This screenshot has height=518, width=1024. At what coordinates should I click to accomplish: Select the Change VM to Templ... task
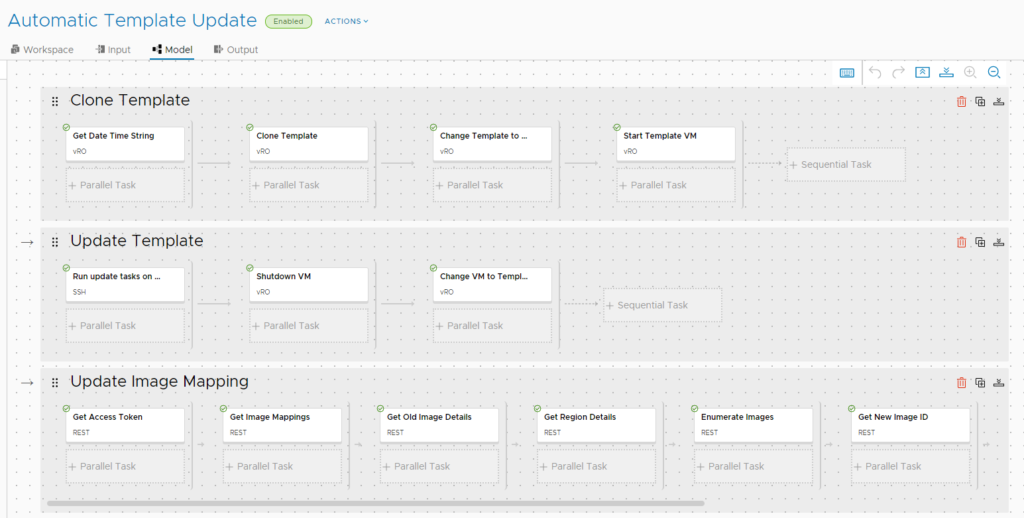click(x=492, y=284)
